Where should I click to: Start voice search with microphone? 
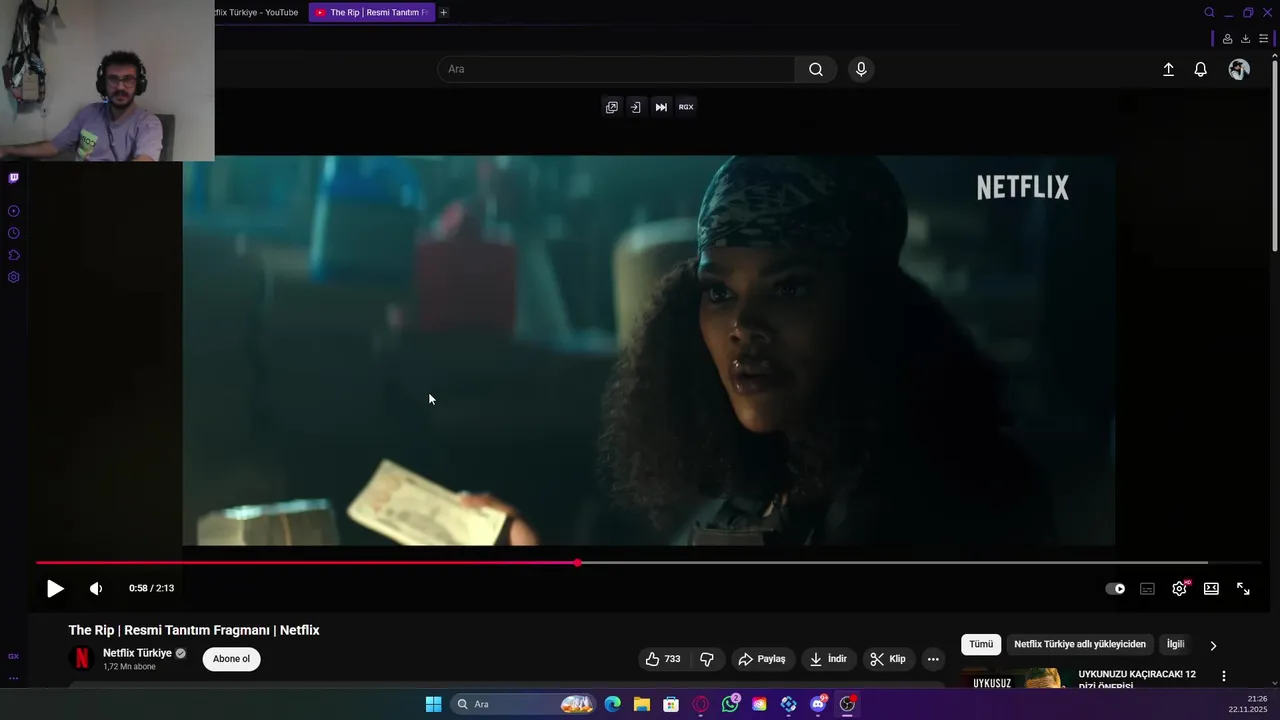pos(861,69)
